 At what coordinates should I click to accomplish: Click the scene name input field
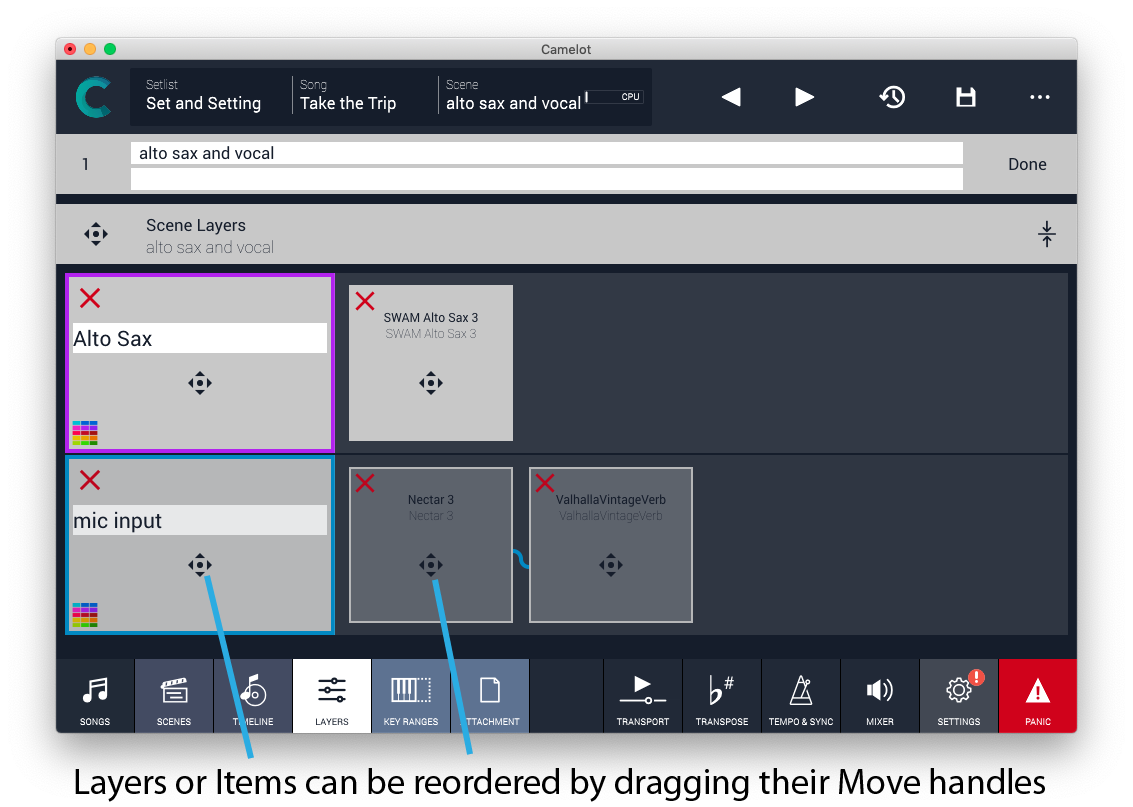(x=546, y=152)
